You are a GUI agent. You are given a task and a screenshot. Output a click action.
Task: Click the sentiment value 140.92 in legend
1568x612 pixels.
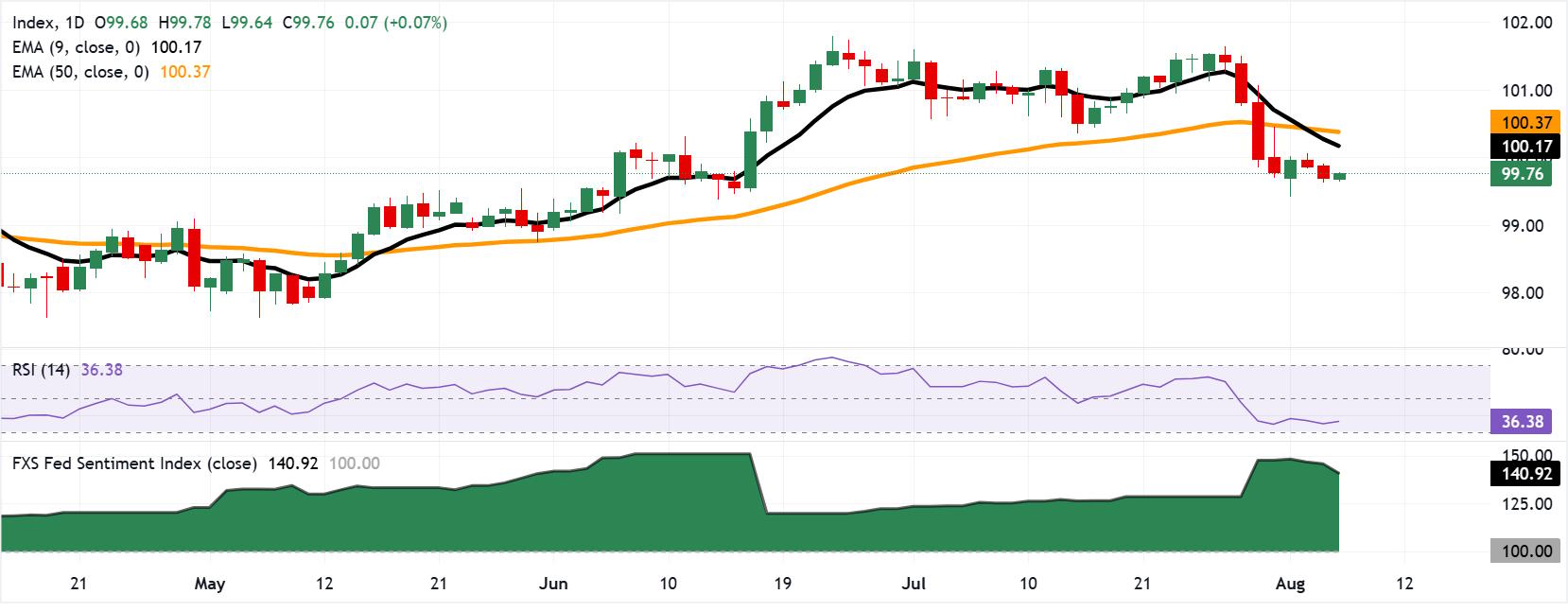pos(293,463)
